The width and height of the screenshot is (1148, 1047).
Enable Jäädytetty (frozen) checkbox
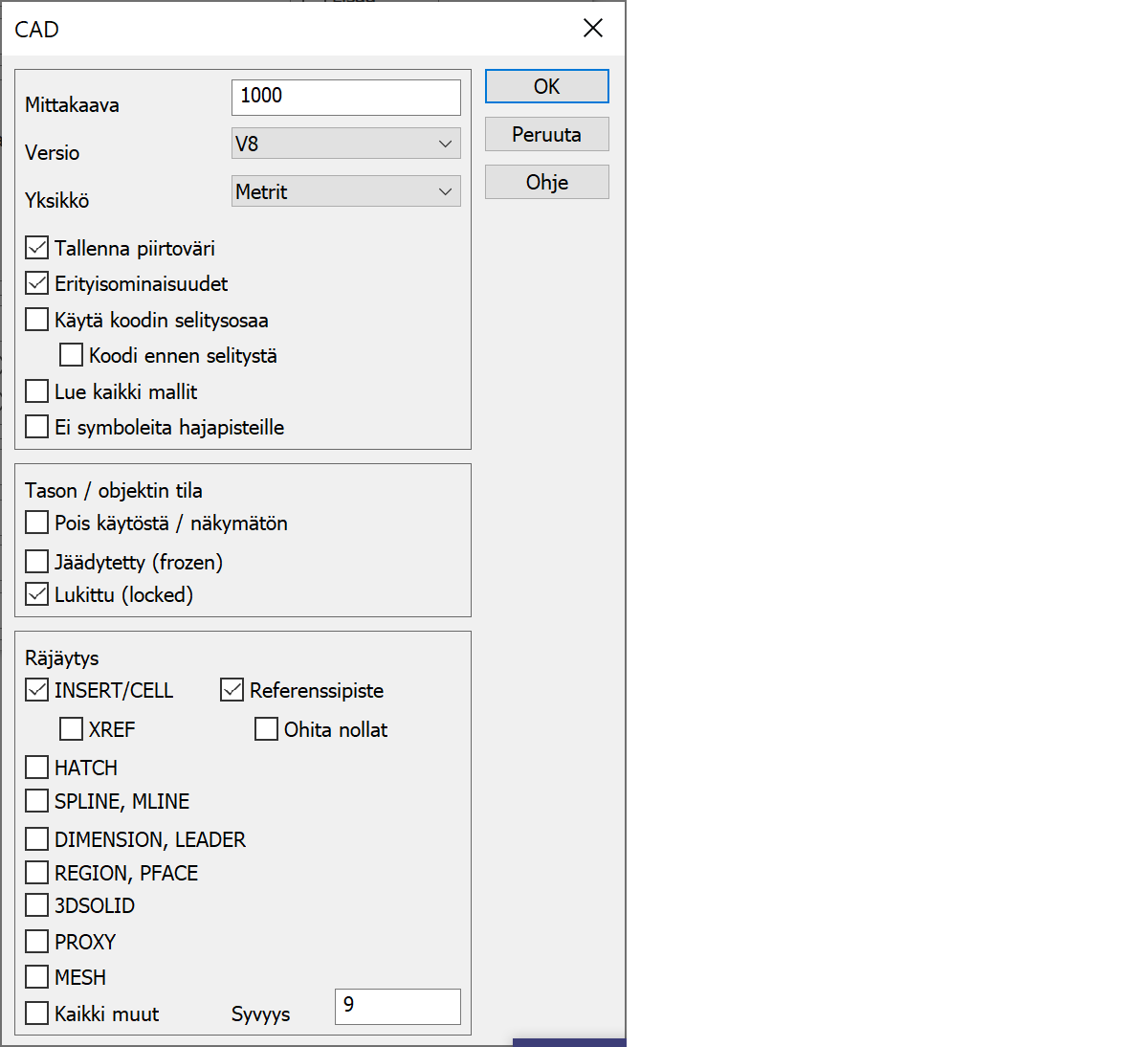click(37, 561)
